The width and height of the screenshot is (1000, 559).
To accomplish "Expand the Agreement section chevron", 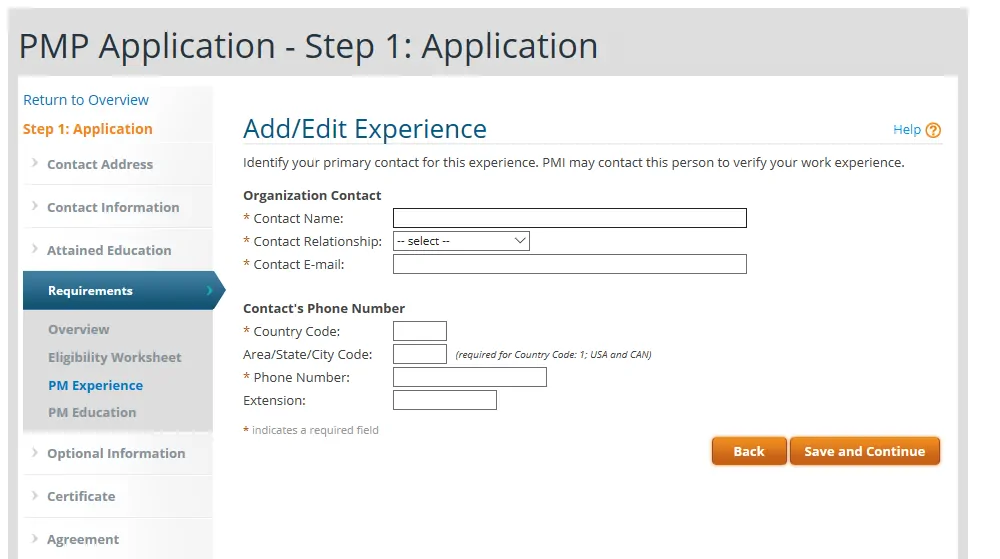I will pos(35,539).
